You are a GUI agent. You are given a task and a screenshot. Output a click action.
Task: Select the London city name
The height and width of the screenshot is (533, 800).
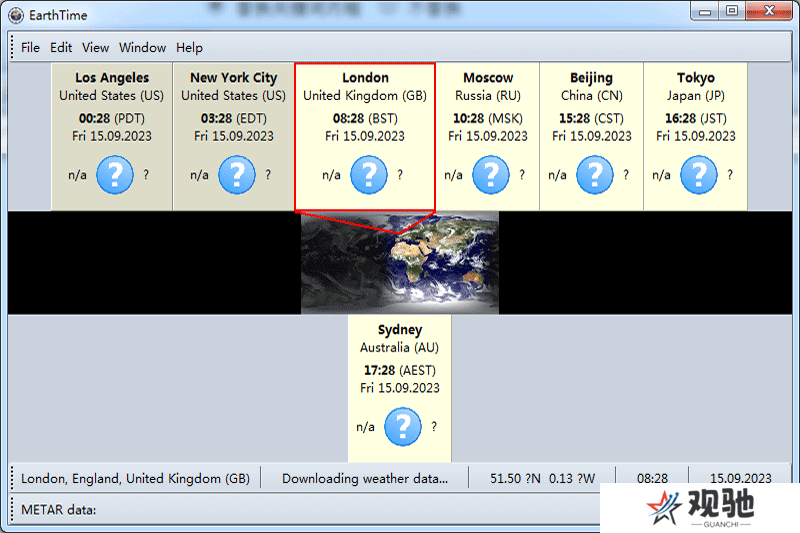365,78
